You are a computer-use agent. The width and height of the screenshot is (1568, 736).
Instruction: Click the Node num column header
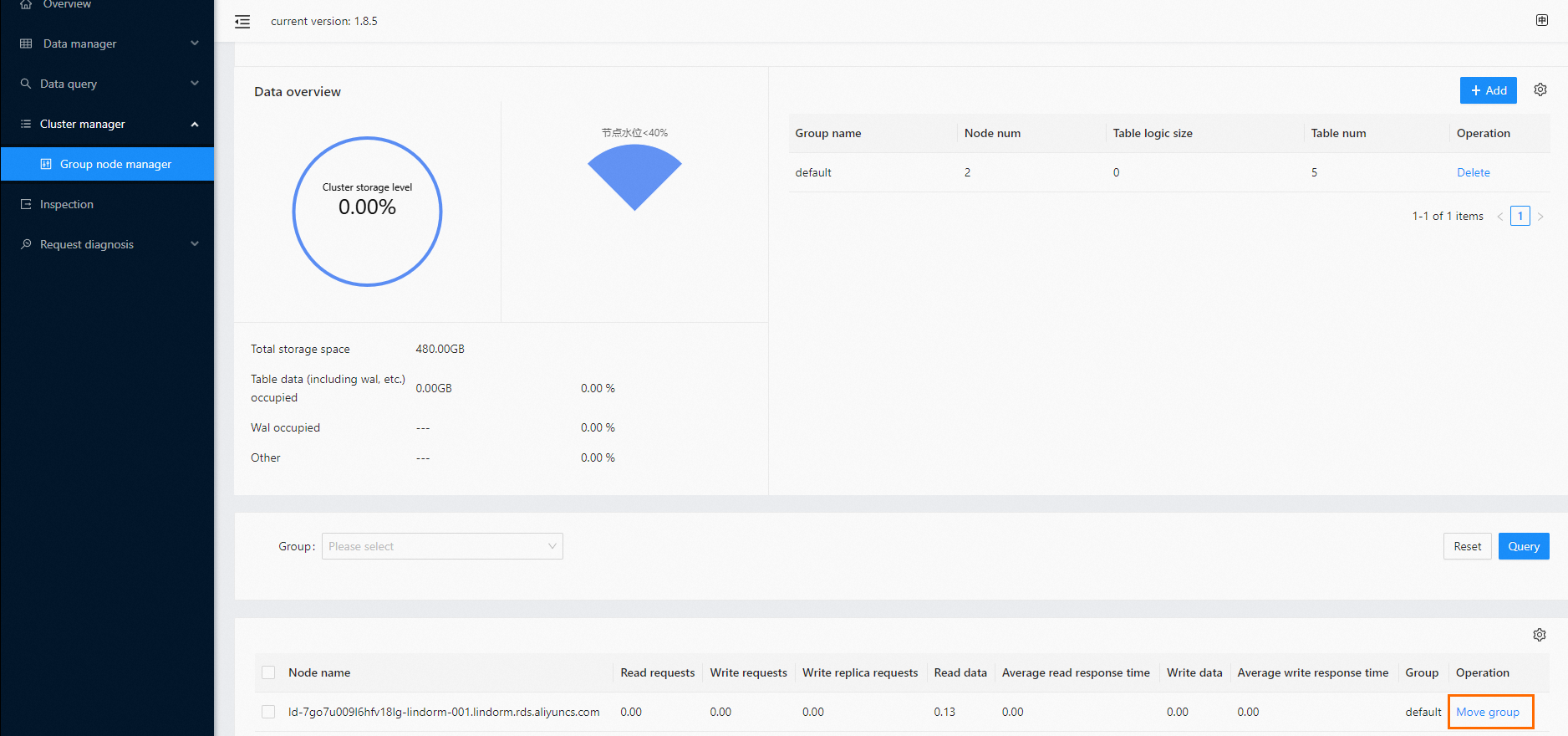992,133
